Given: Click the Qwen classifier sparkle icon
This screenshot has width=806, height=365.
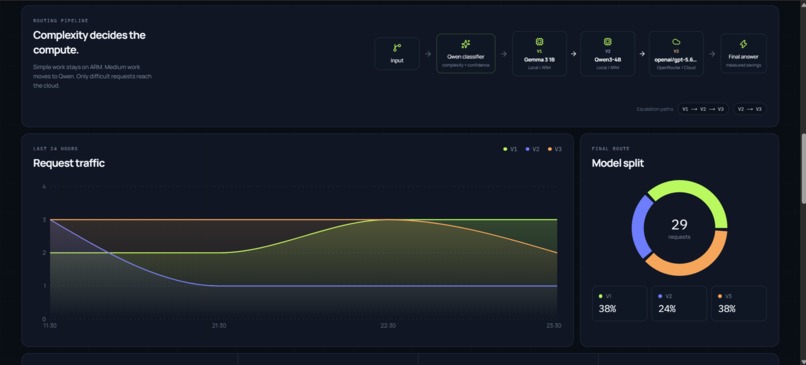Looking at the screenshot, I should click(x=466, y=45).
